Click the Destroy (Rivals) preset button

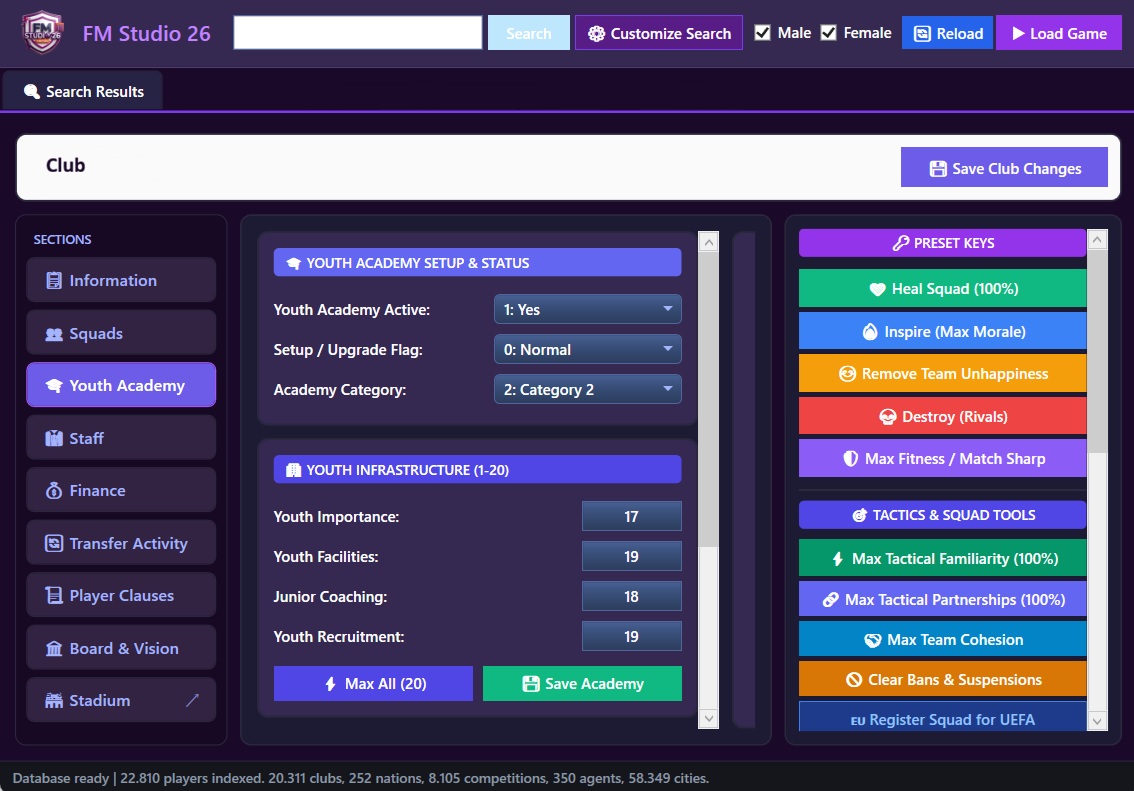coord(942,416)
